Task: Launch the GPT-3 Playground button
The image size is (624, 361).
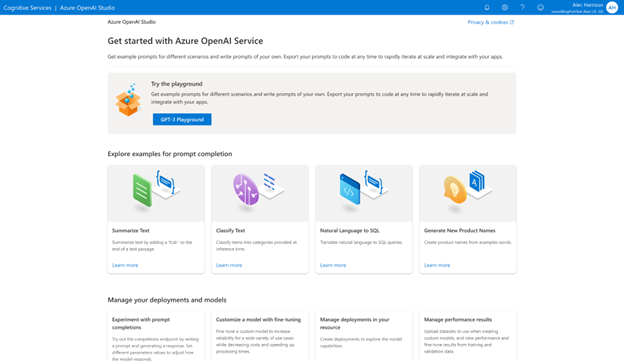Action: tap(182, 119)
